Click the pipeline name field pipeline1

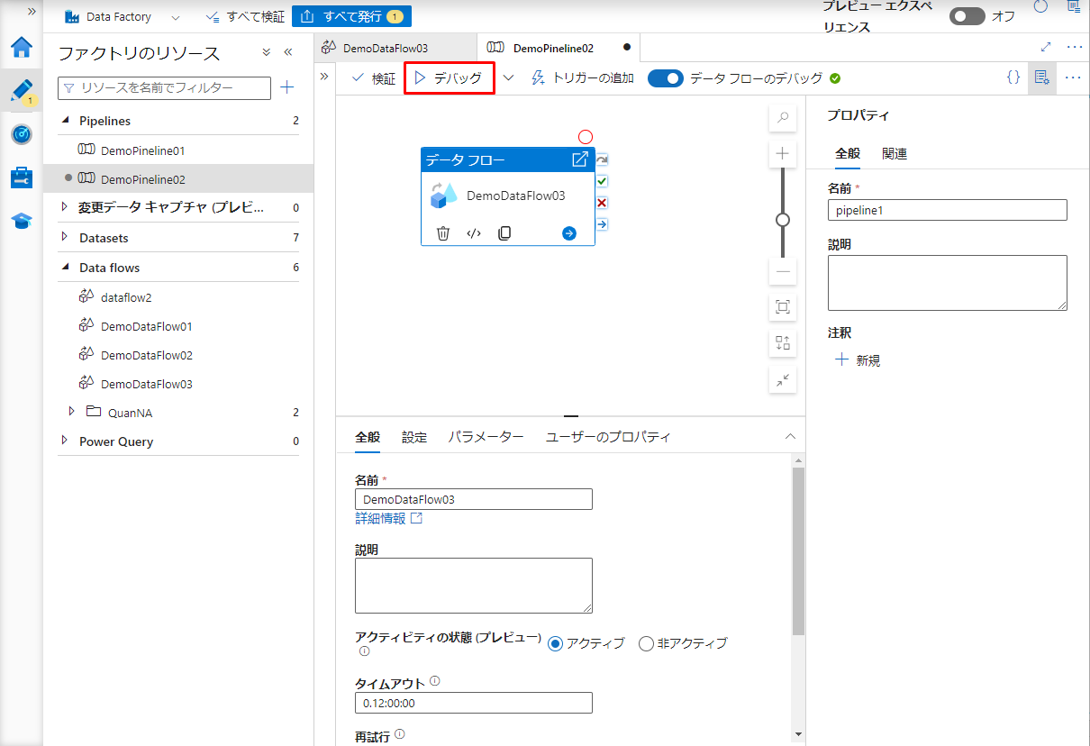947,210
